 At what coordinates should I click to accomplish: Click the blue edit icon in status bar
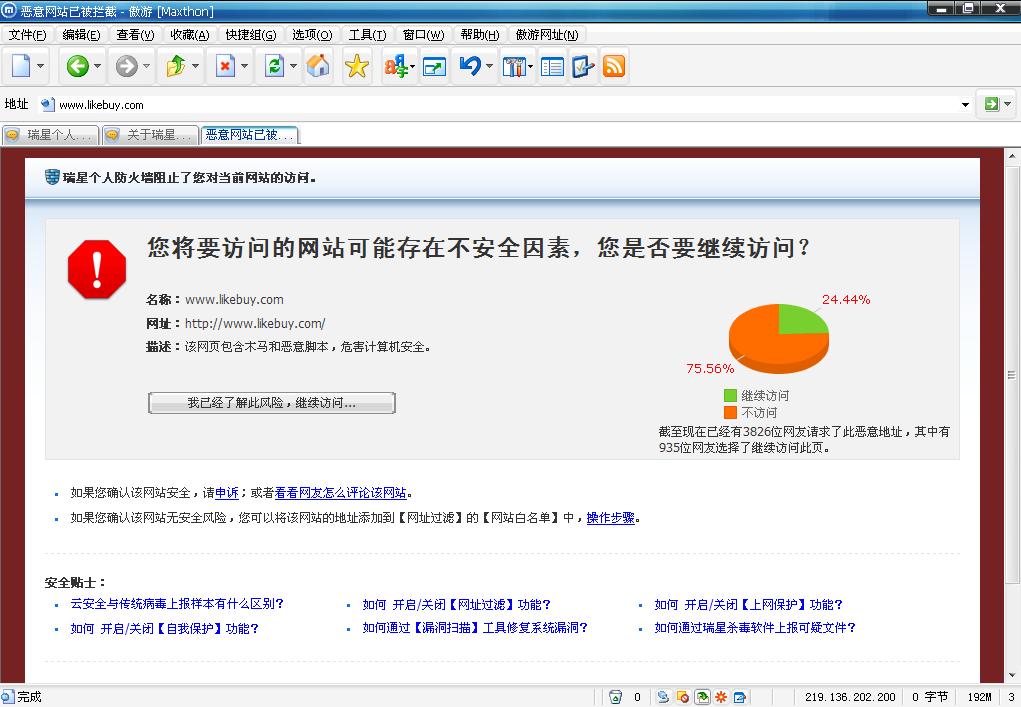coord(740,697)
